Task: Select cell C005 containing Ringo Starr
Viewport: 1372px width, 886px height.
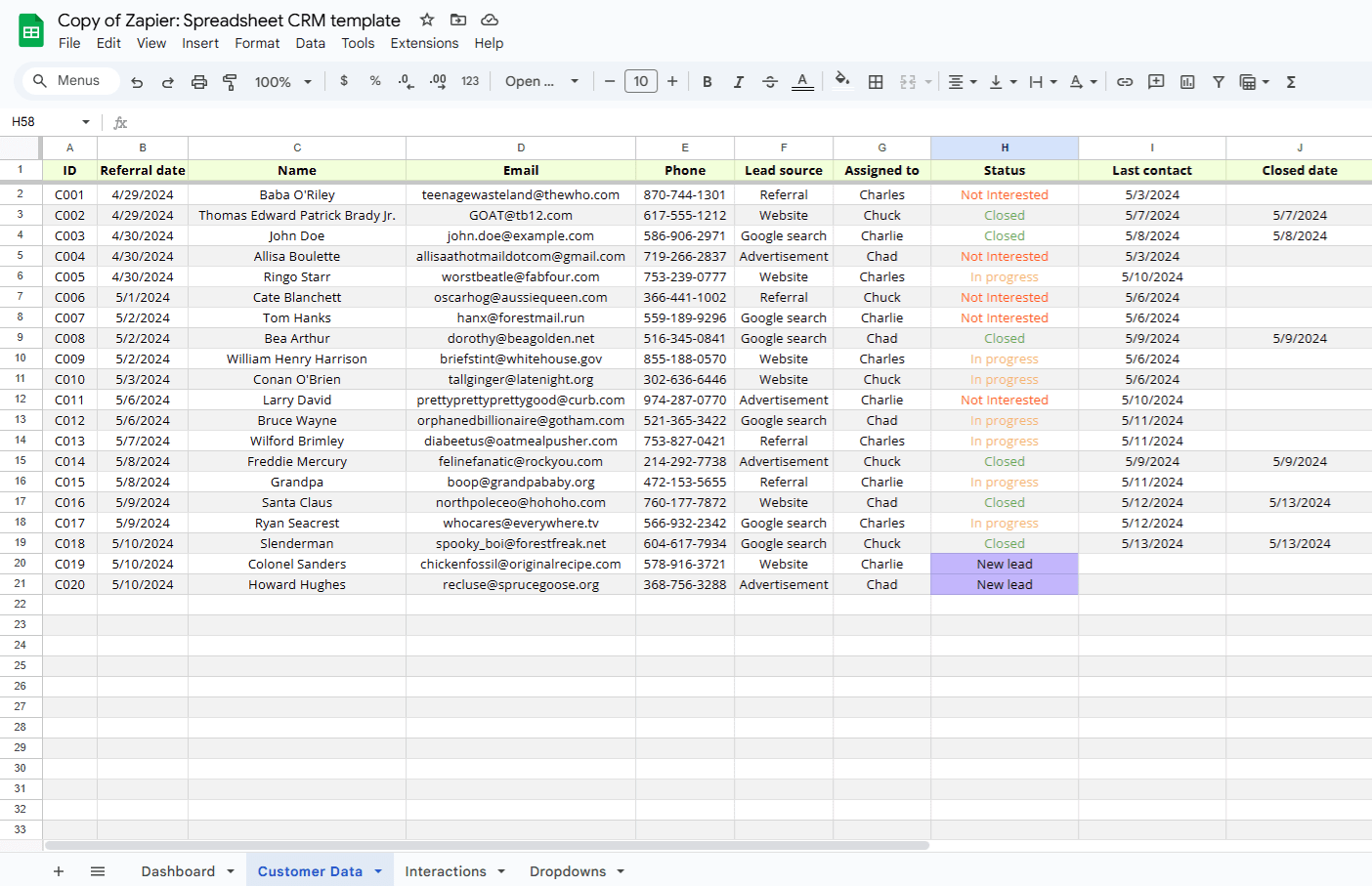Action: tap(297, 276)
